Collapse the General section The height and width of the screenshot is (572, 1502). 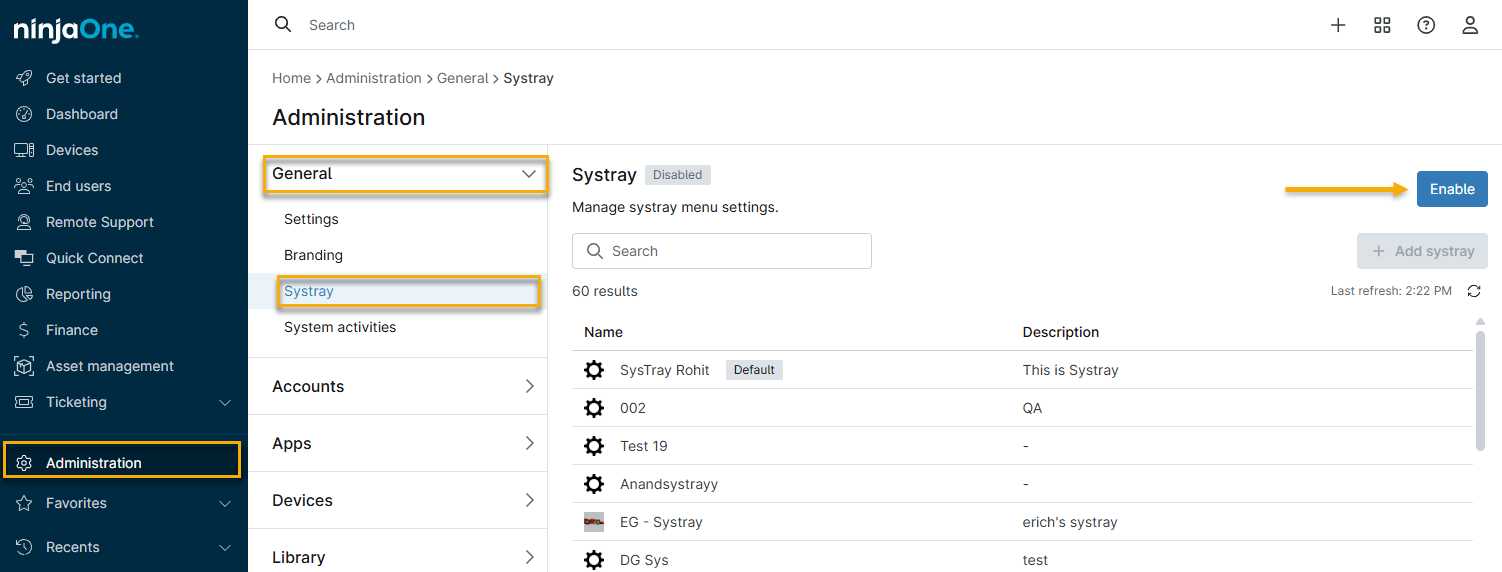pyautogui.click(x=529, y=174)
